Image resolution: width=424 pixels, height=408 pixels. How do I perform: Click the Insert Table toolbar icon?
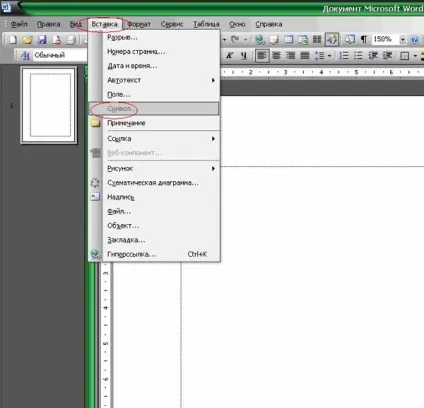pyautogui.click(x=288, y=40)
